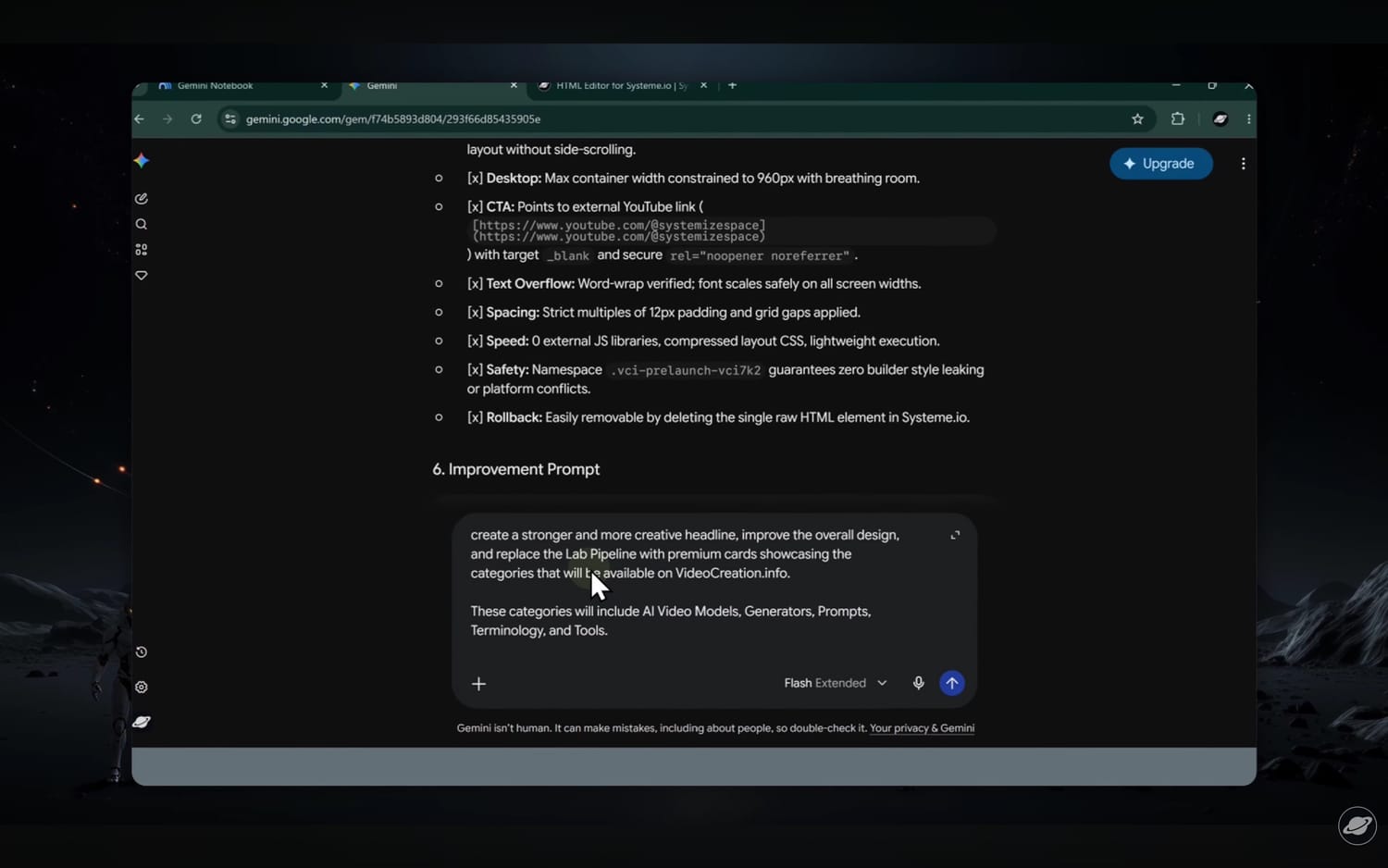Image resolution: width=1388 pixels, height=868 pixels.
Task: Click the Upgrade button
Action: pos(1160,164)
